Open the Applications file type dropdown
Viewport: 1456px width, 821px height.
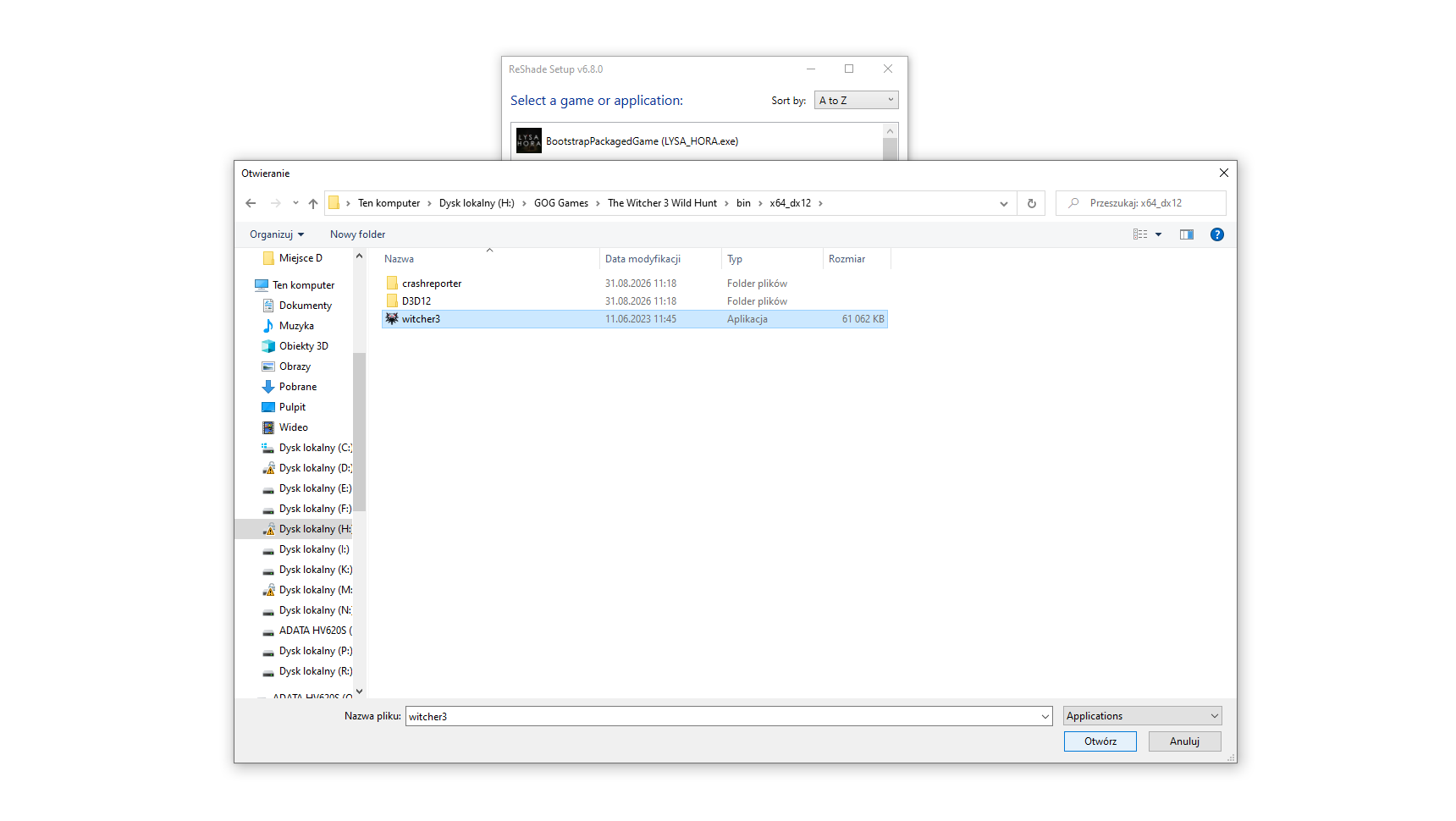1143,716
